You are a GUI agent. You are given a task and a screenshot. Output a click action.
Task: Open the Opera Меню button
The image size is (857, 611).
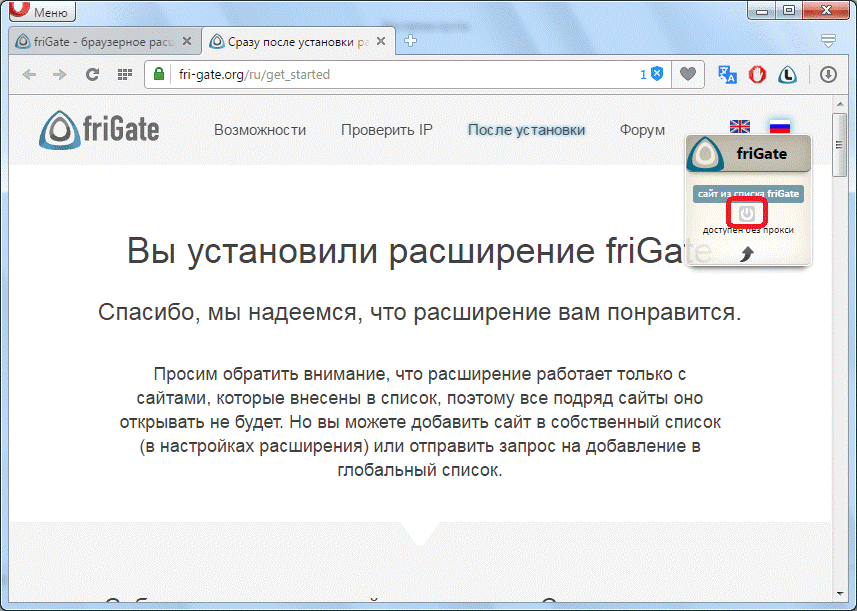pyautogui.click(x=42, y=10)
